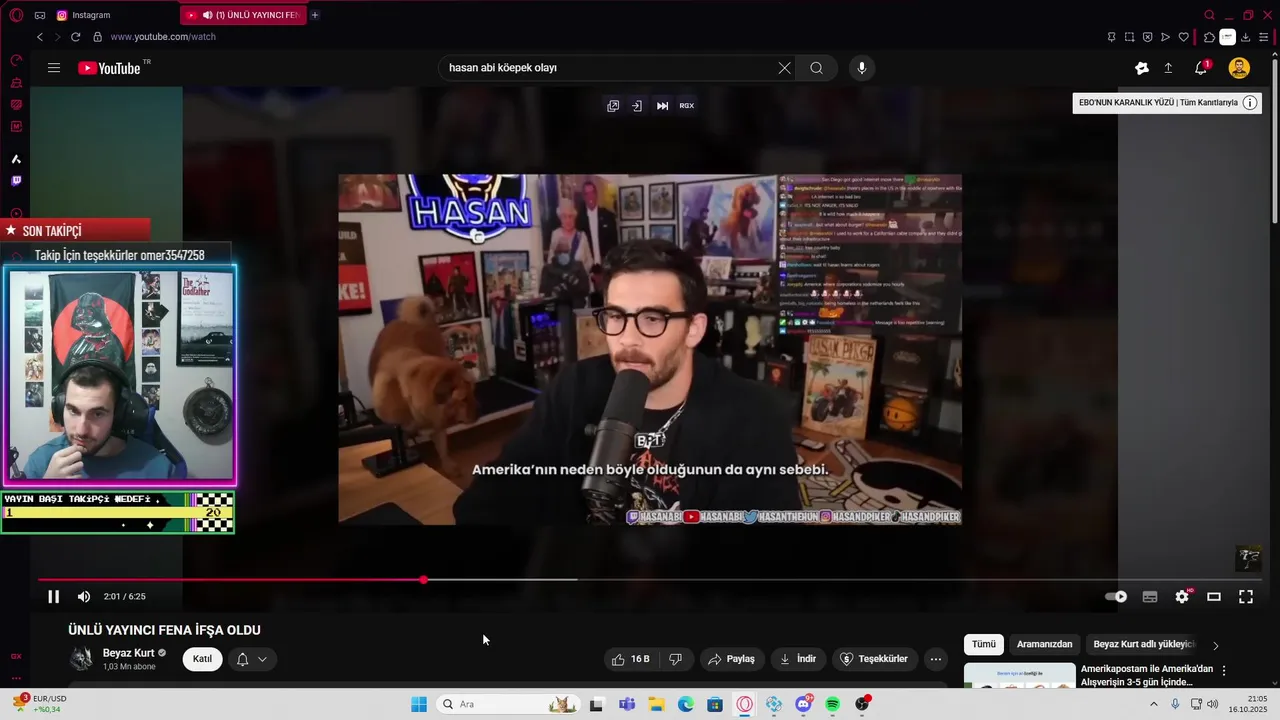
Task: Open the Windows Start menu
Action: (x=419, y=705)
